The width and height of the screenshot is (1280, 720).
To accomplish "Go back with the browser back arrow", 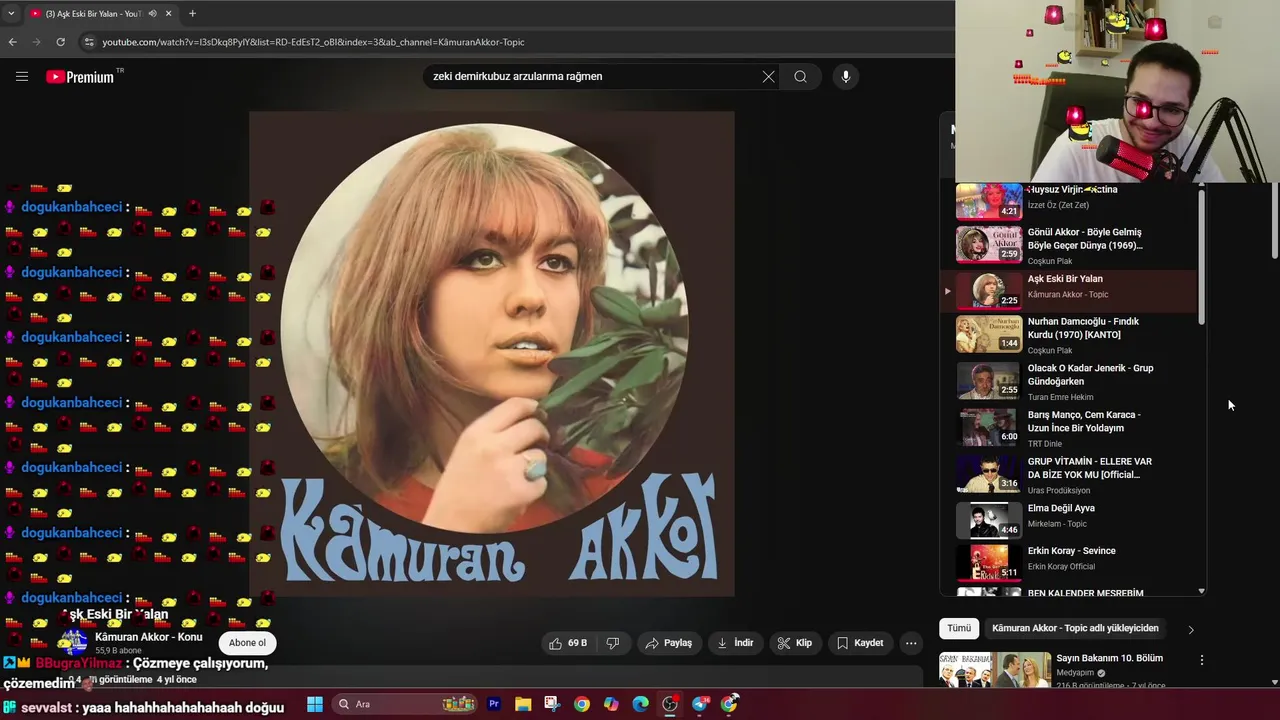I will point(12,42).
